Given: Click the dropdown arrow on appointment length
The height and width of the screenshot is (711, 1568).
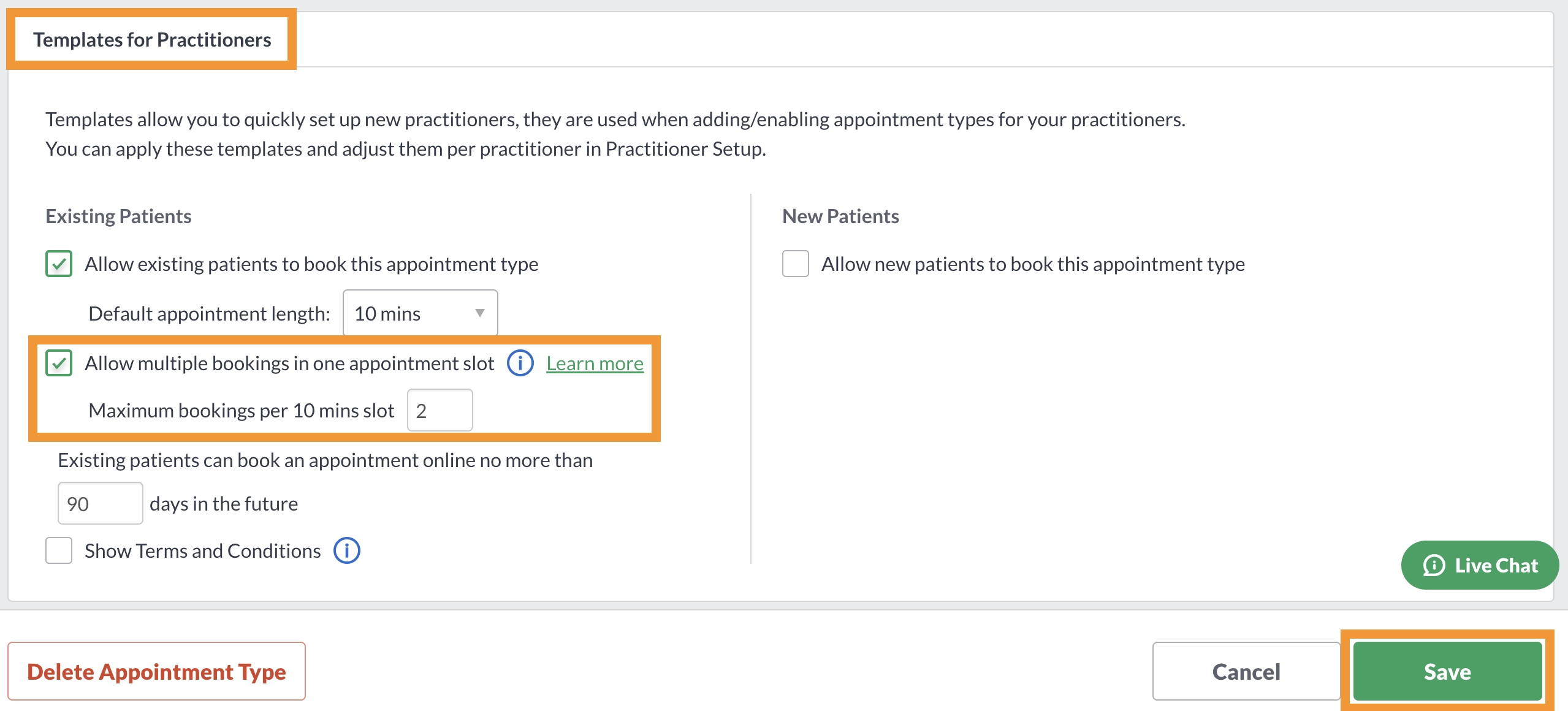Looking at the screenshot, I should coord(479,313).
